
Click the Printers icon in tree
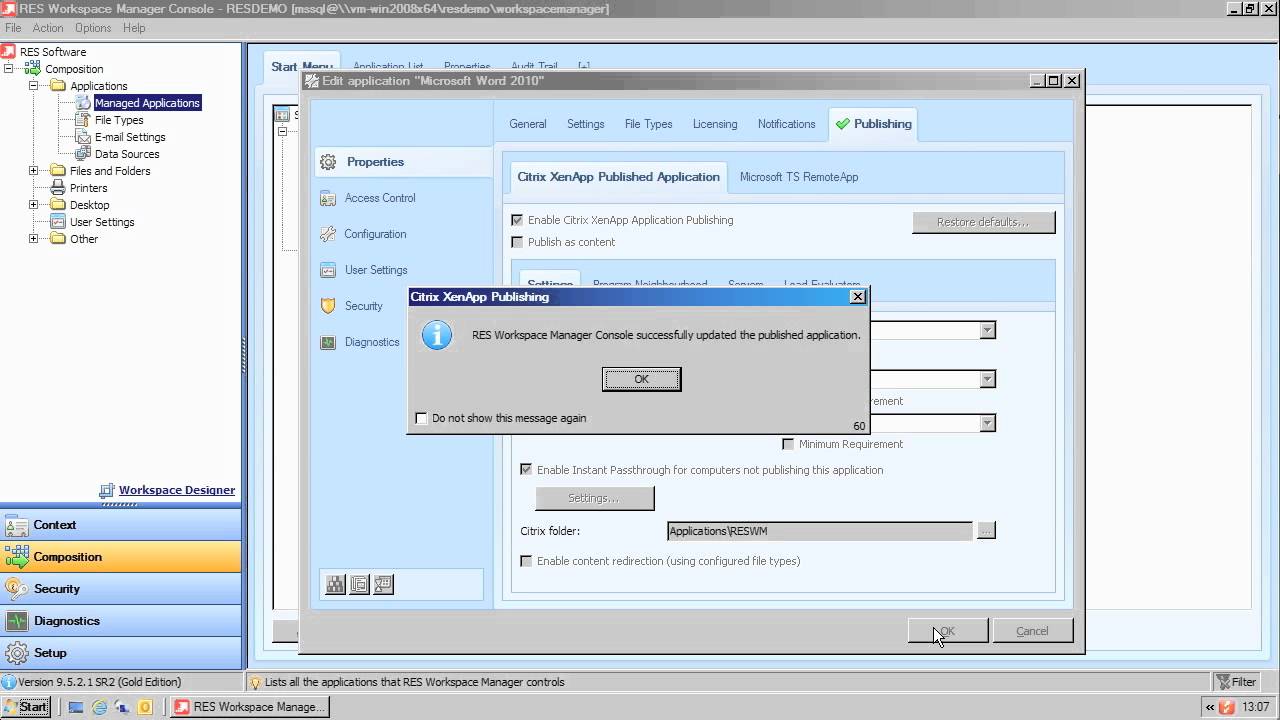click(58, 188)
